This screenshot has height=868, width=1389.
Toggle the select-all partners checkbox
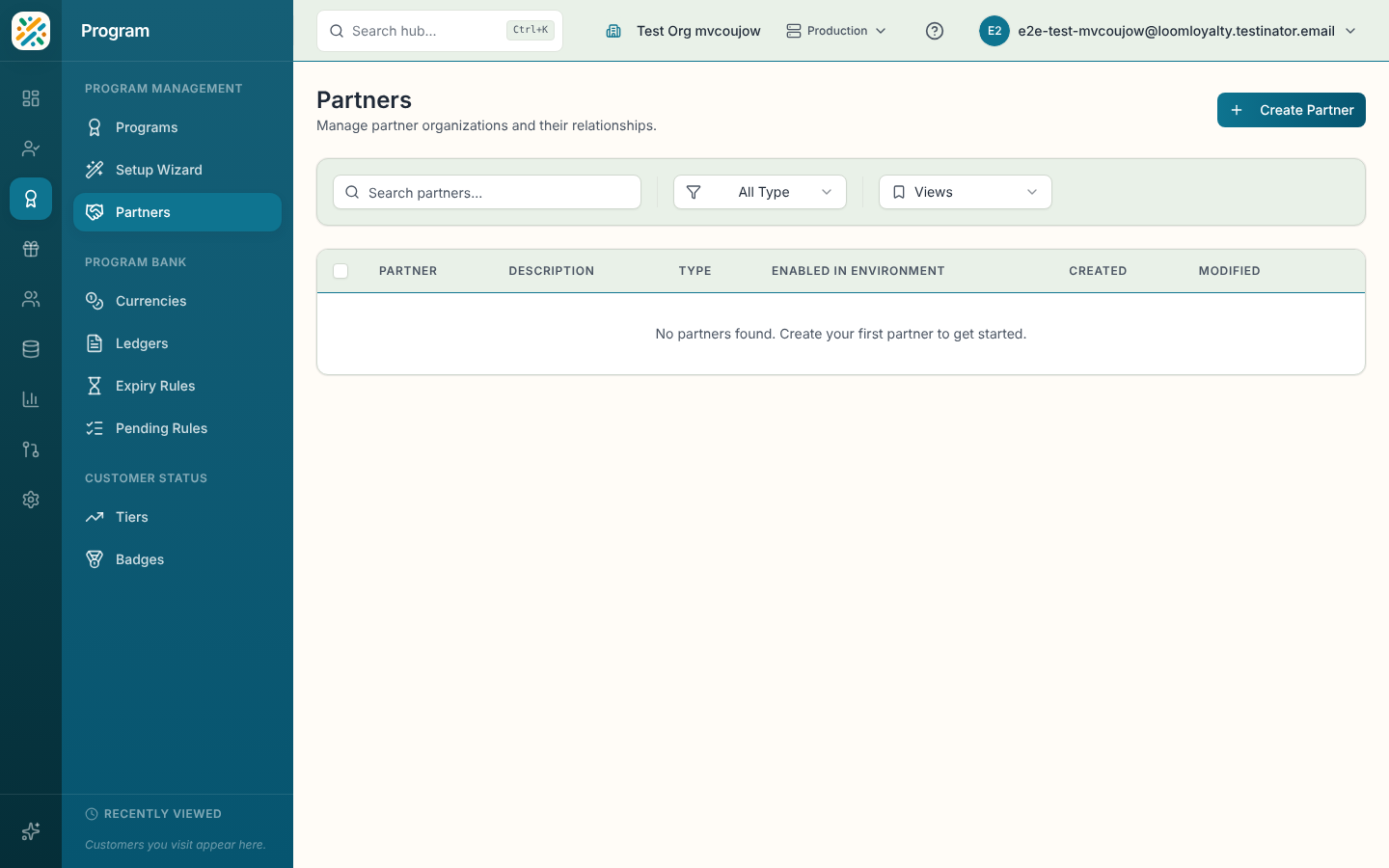340,271
